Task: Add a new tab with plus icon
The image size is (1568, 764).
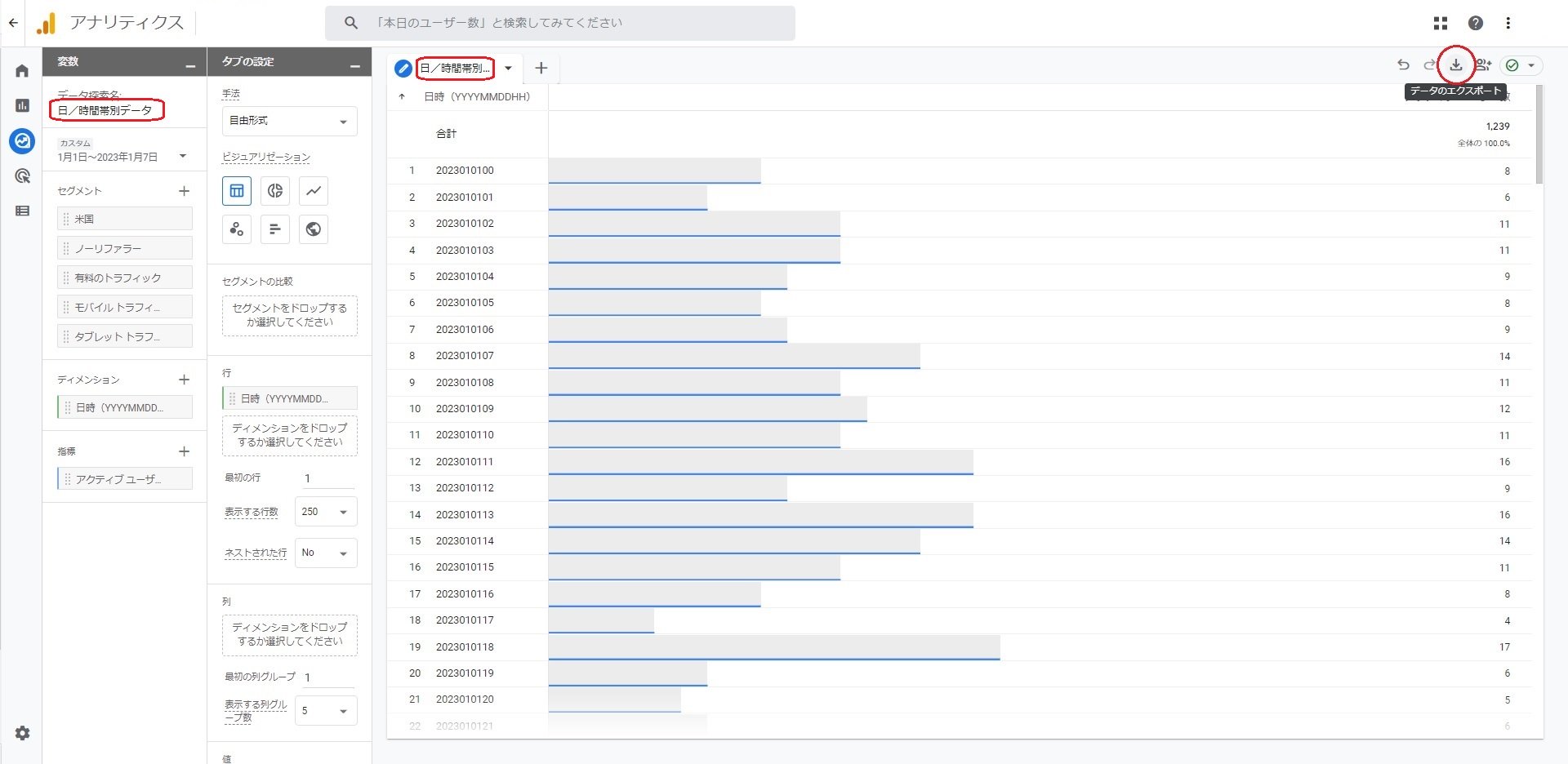Action: pyautogui.click(x=541, y=69)
